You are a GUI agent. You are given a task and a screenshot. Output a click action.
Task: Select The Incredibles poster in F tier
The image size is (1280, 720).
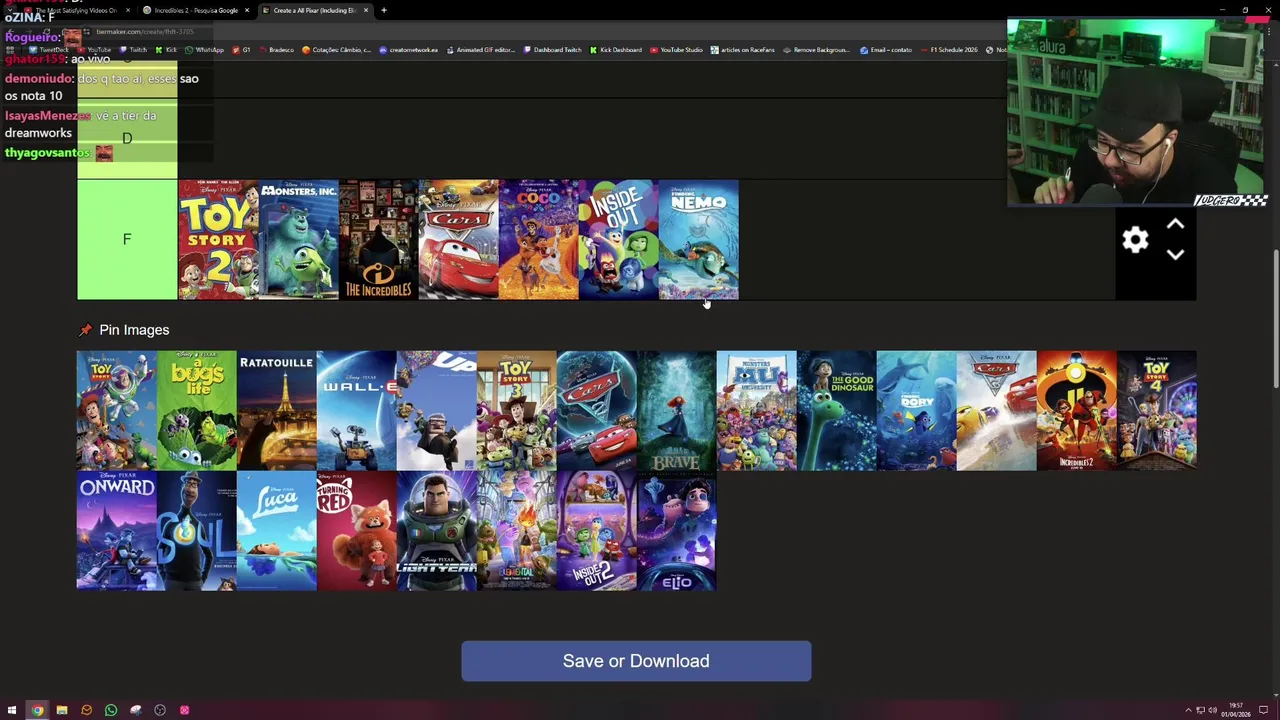click(378, 240)
